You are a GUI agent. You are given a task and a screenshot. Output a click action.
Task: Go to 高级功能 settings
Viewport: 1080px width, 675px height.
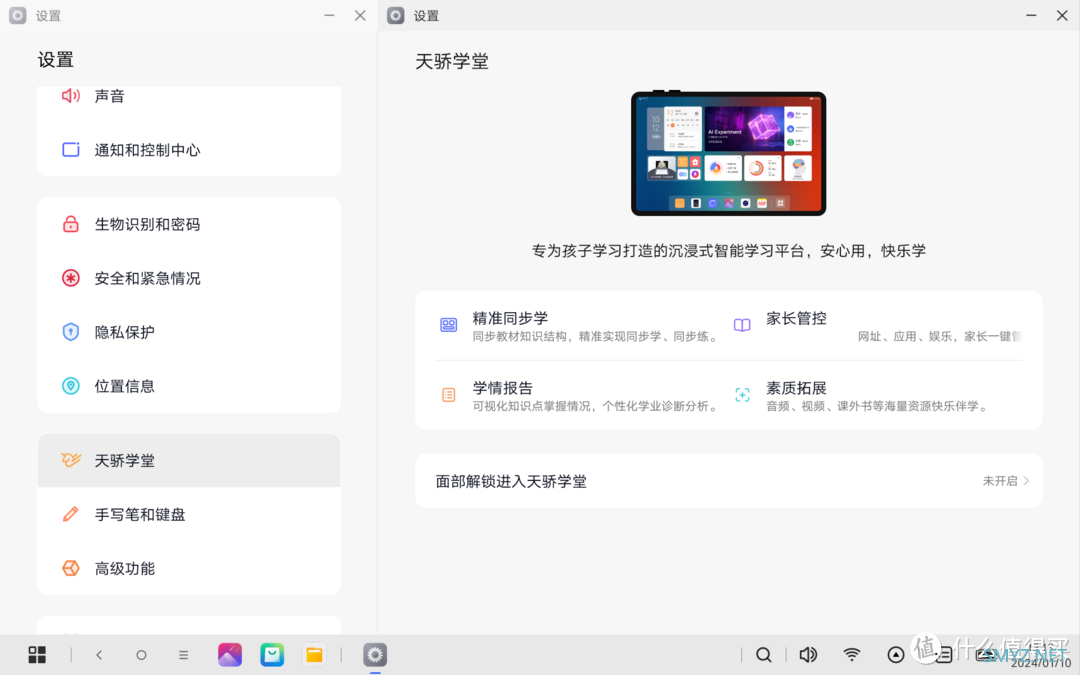(189, 568)
